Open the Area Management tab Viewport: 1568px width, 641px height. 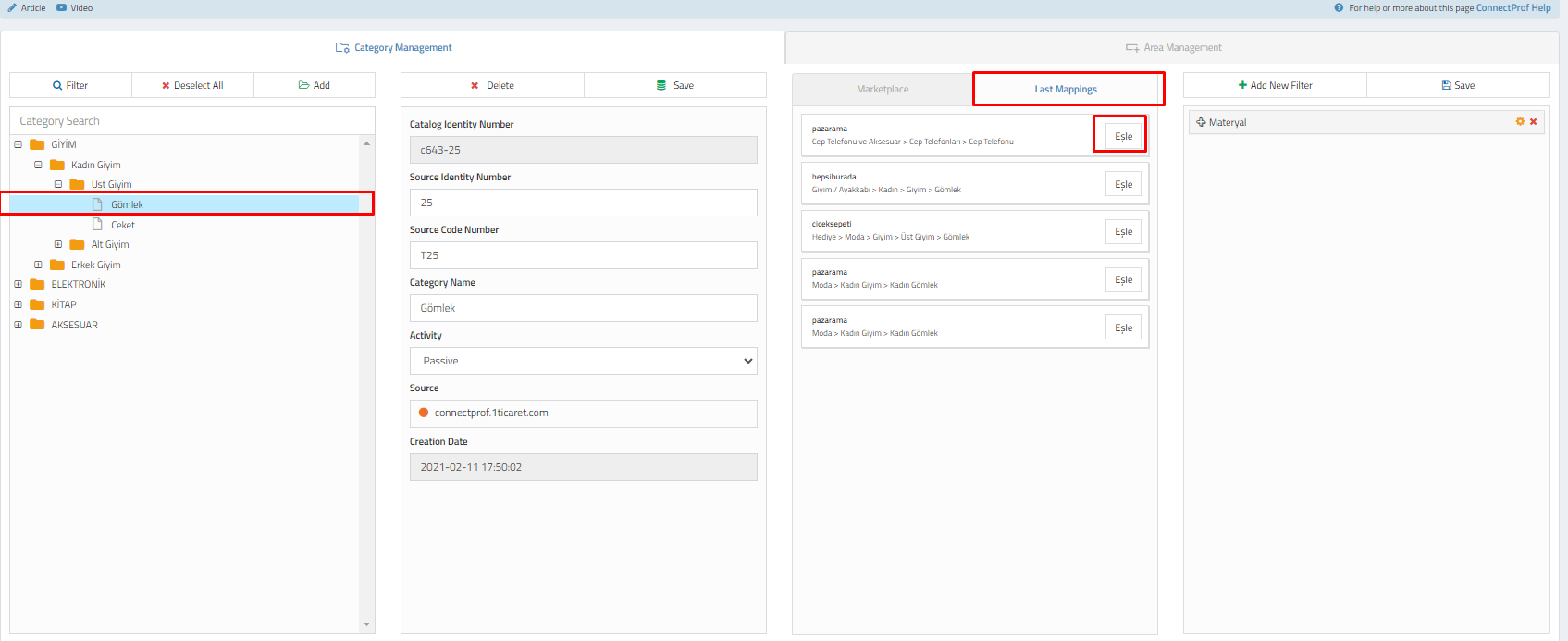[x=1173, y=48]
